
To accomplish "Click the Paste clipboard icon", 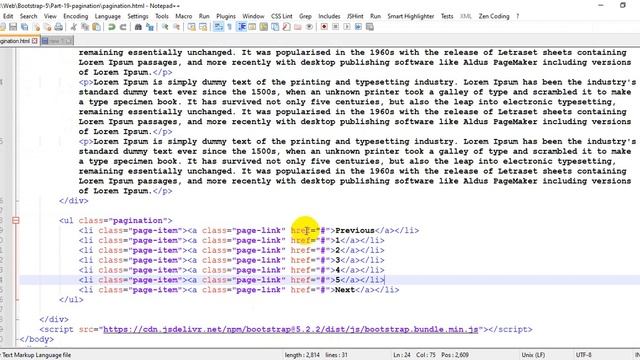I will click(x=96, y=27).
